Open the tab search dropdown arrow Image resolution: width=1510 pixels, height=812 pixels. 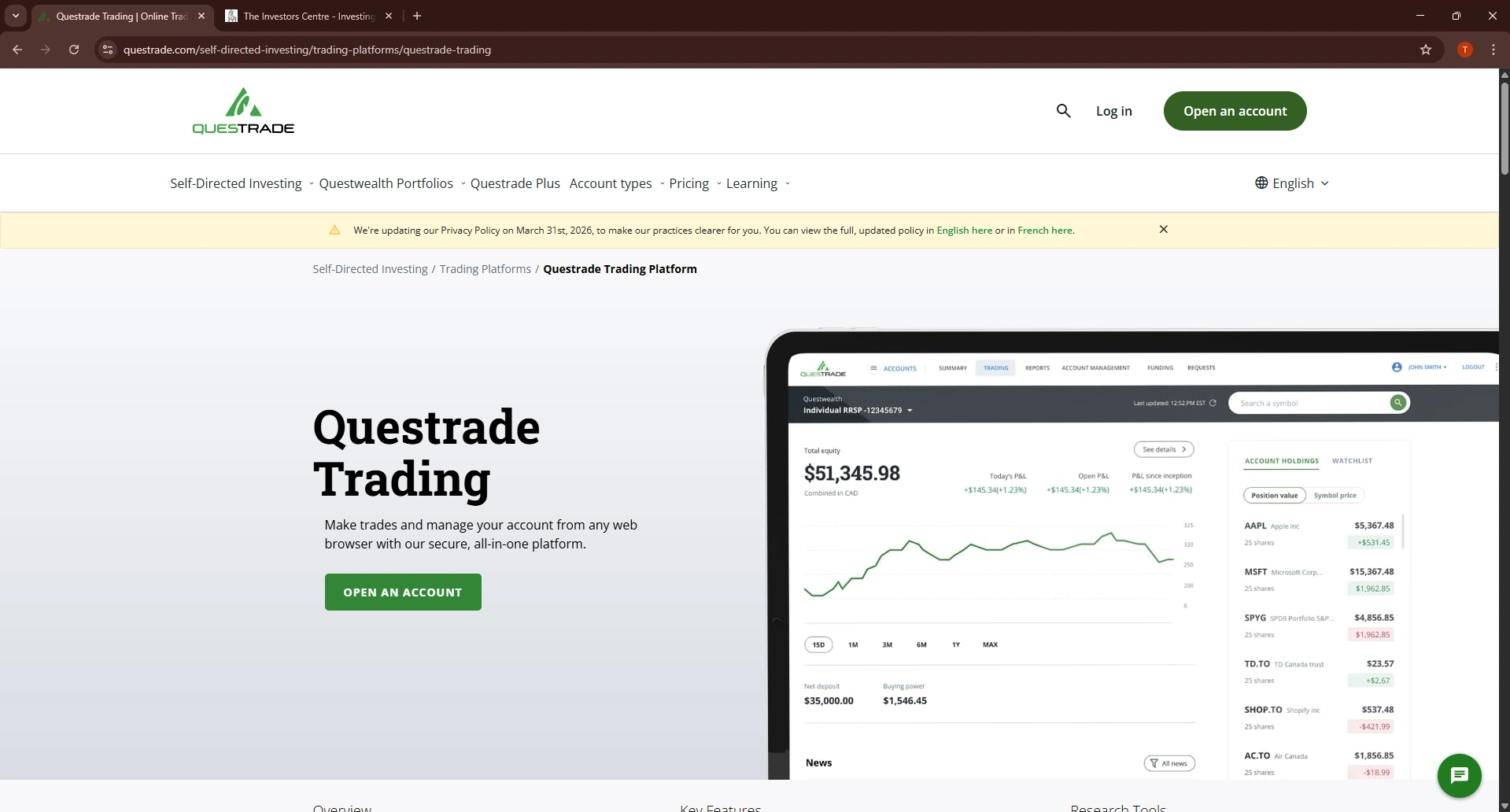pyautogui.click(x=15, y=16)
